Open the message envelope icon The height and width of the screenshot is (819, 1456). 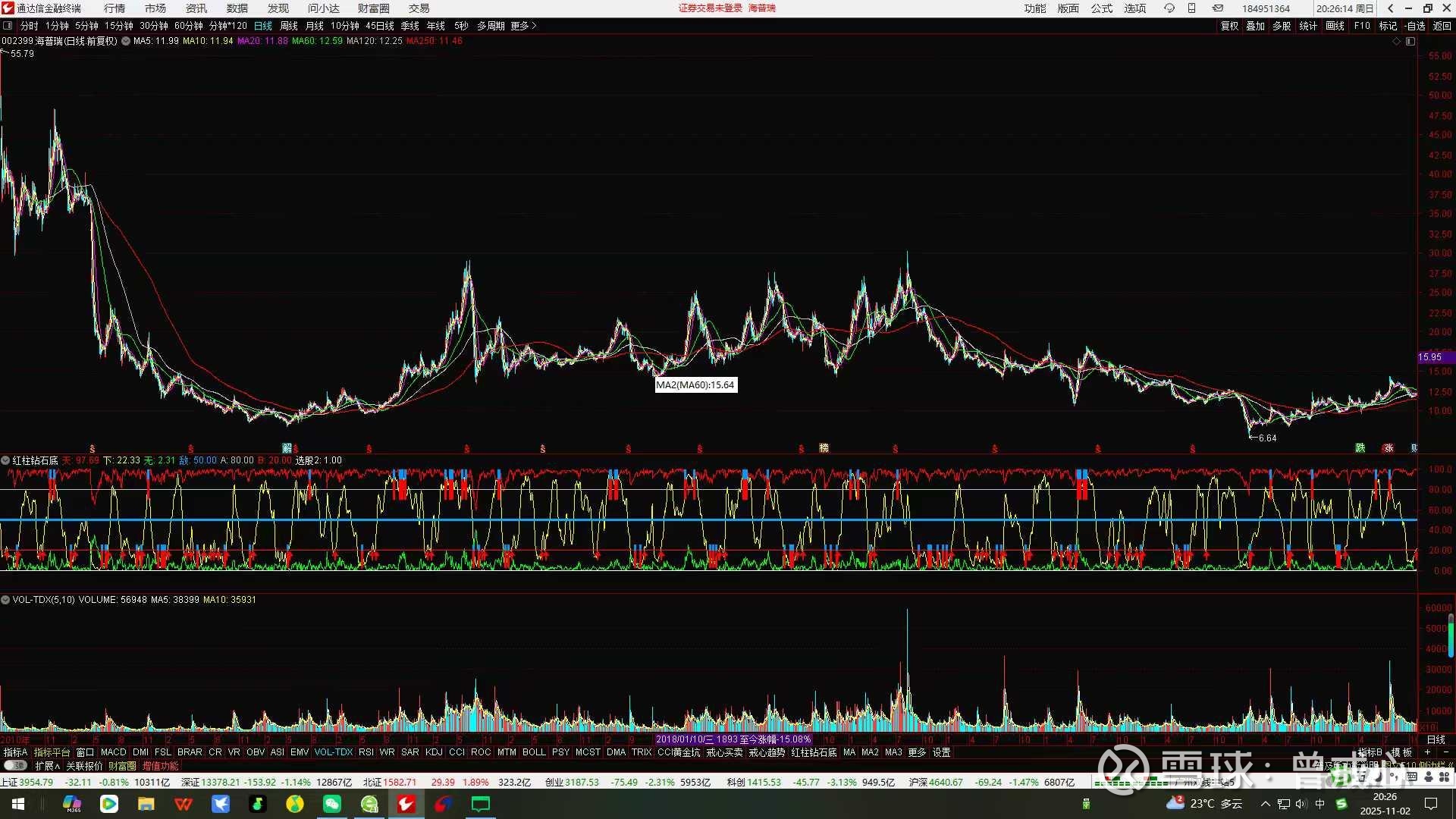(x=1217, y=8)
